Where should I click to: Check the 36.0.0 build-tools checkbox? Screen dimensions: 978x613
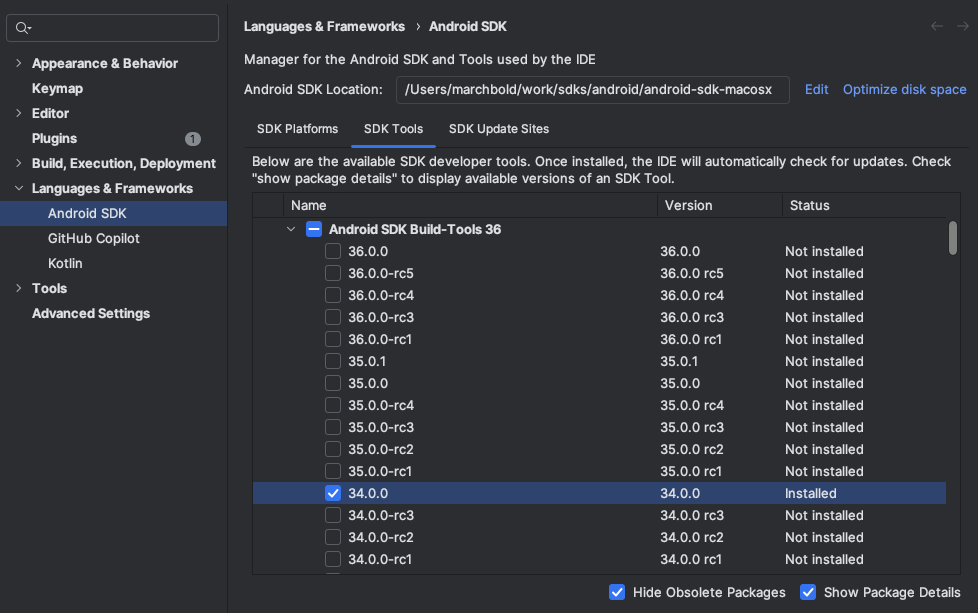[333, 251]
